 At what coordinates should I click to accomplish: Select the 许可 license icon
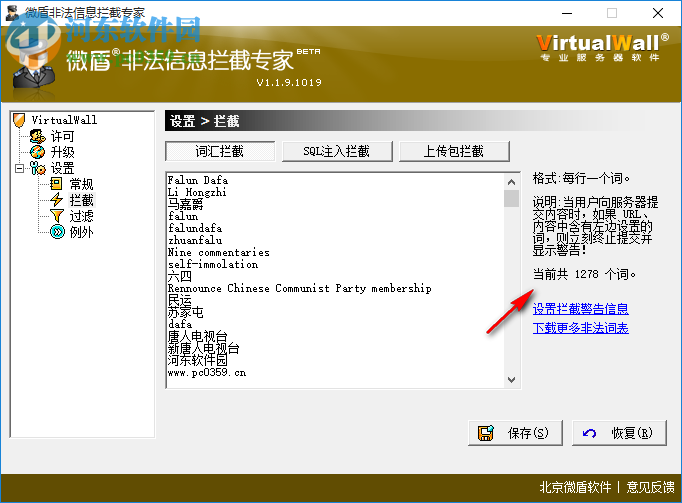click(37, 136)
